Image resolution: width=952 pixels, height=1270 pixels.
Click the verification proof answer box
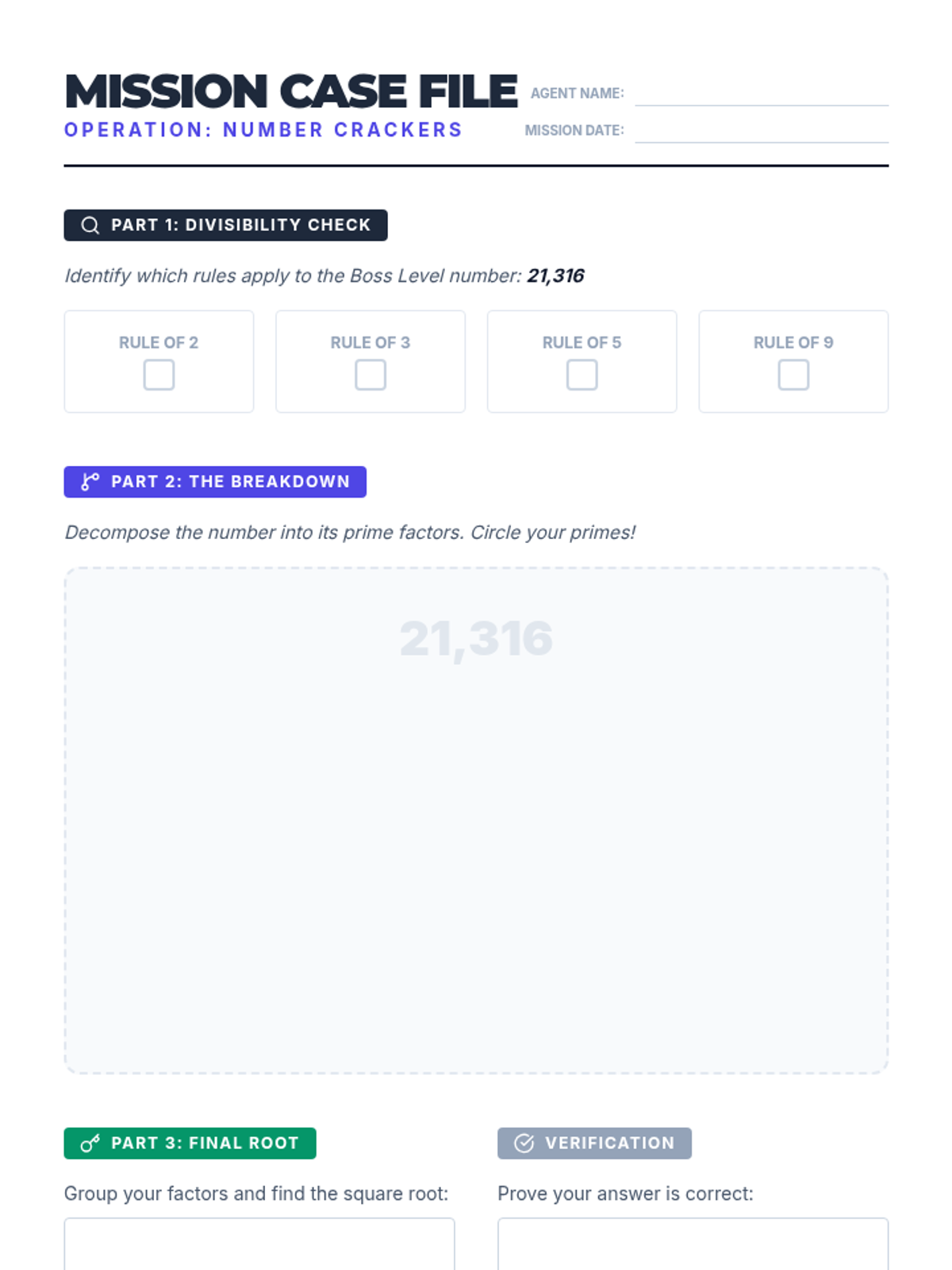pos(693,1245)
